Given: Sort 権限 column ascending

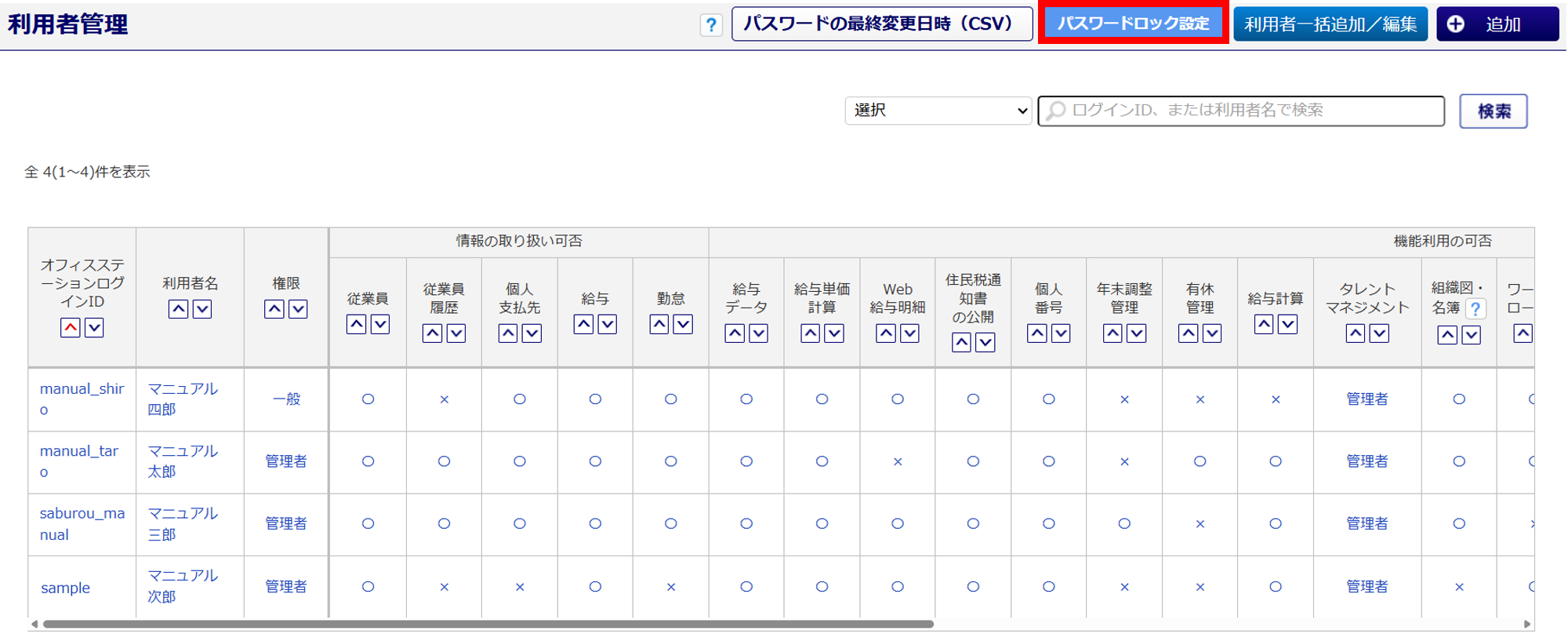Looking at the screenshot, I should point(274,309).
